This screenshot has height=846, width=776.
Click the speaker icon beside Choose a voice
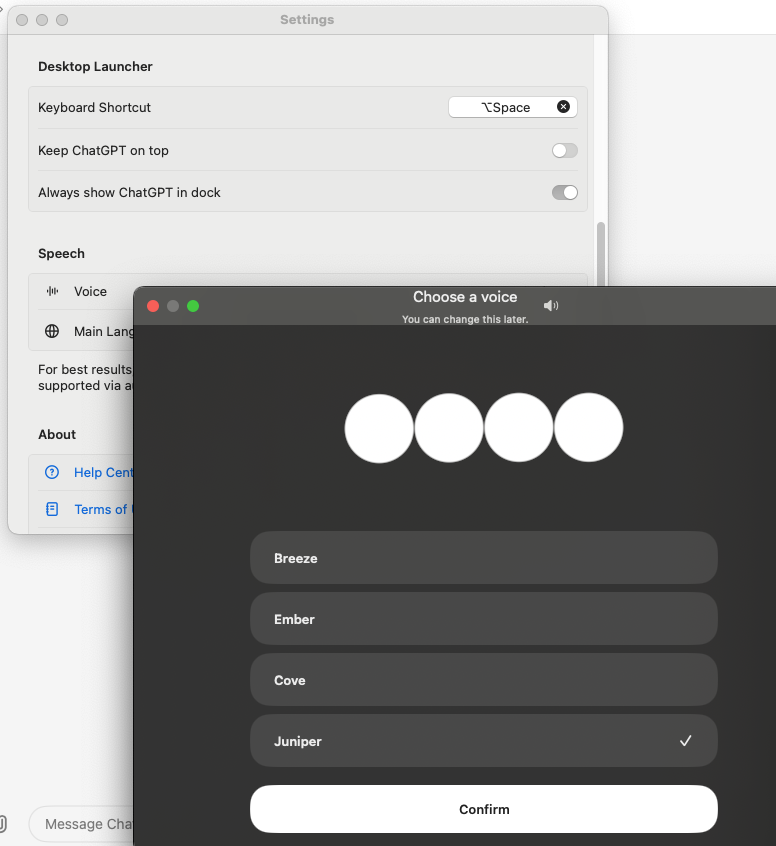tap(550, 306)
